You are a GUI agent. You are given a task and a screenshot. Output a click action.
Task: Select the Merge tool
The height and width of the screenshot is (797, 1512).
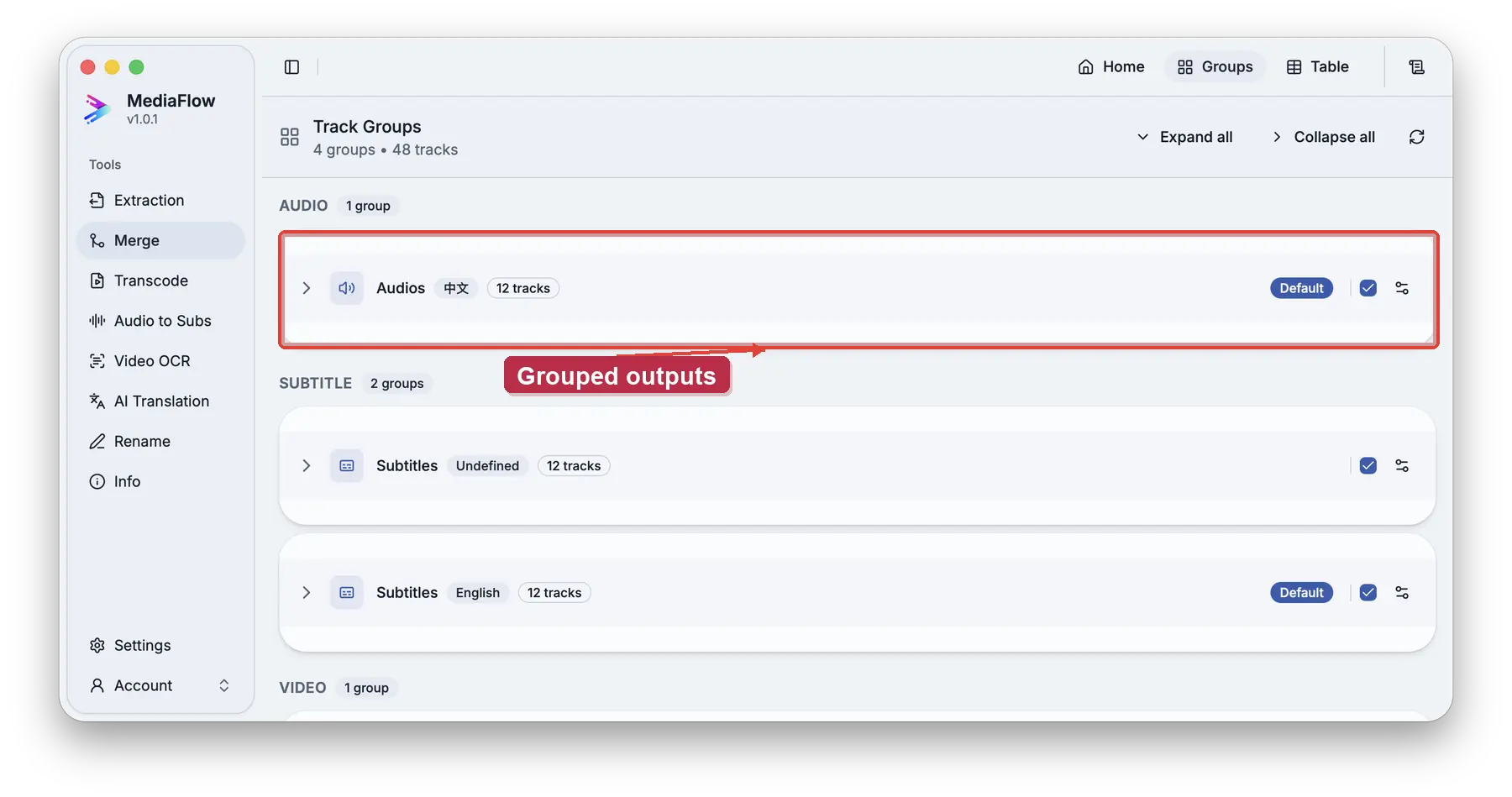(x=160, y=240)
